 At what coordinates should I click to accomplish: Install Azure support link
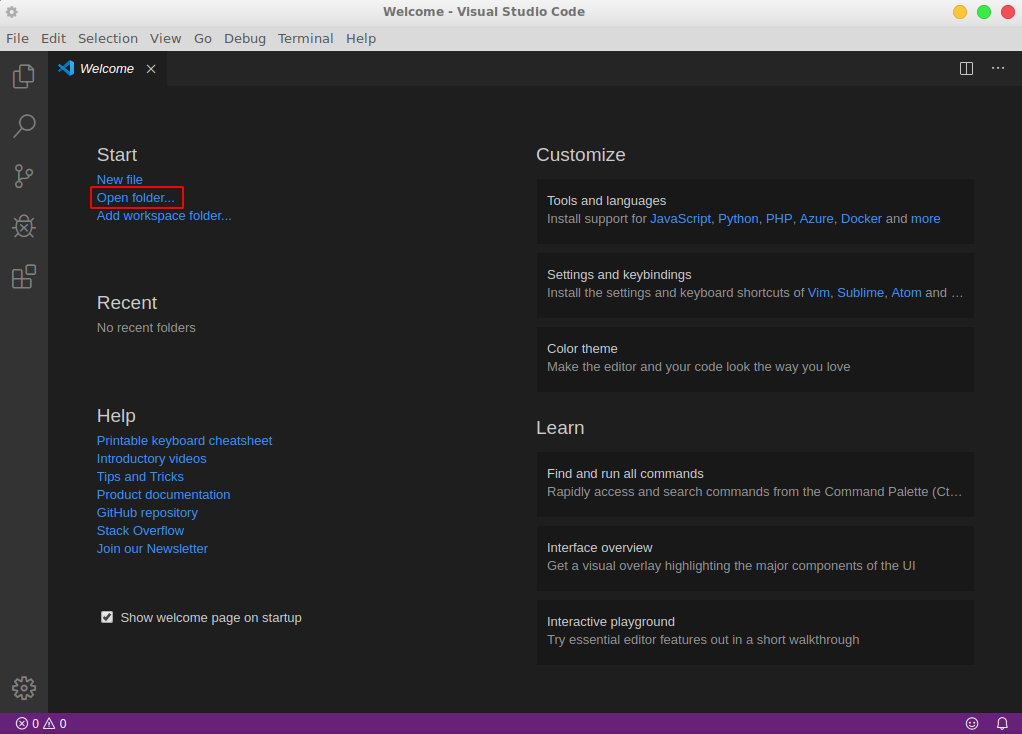pos(817,219)
